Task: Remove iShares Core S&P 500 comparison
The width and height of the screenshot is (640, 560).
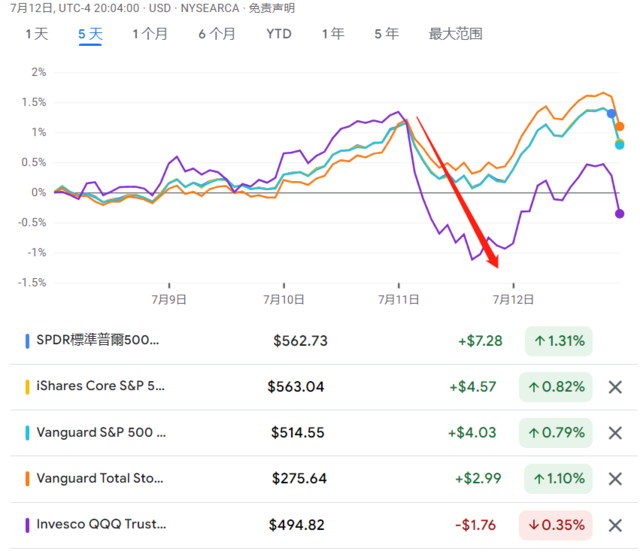Action: click(615, 387)
